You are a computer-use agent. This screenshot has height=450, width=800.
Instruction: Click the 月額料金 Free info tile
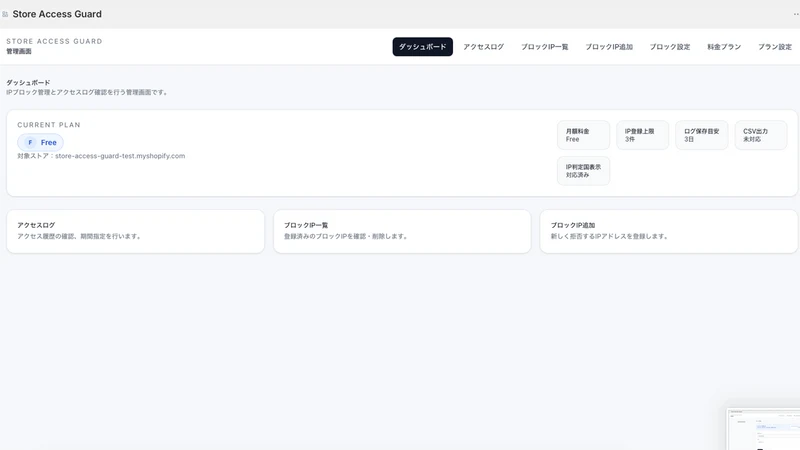[x=583, y=135]
